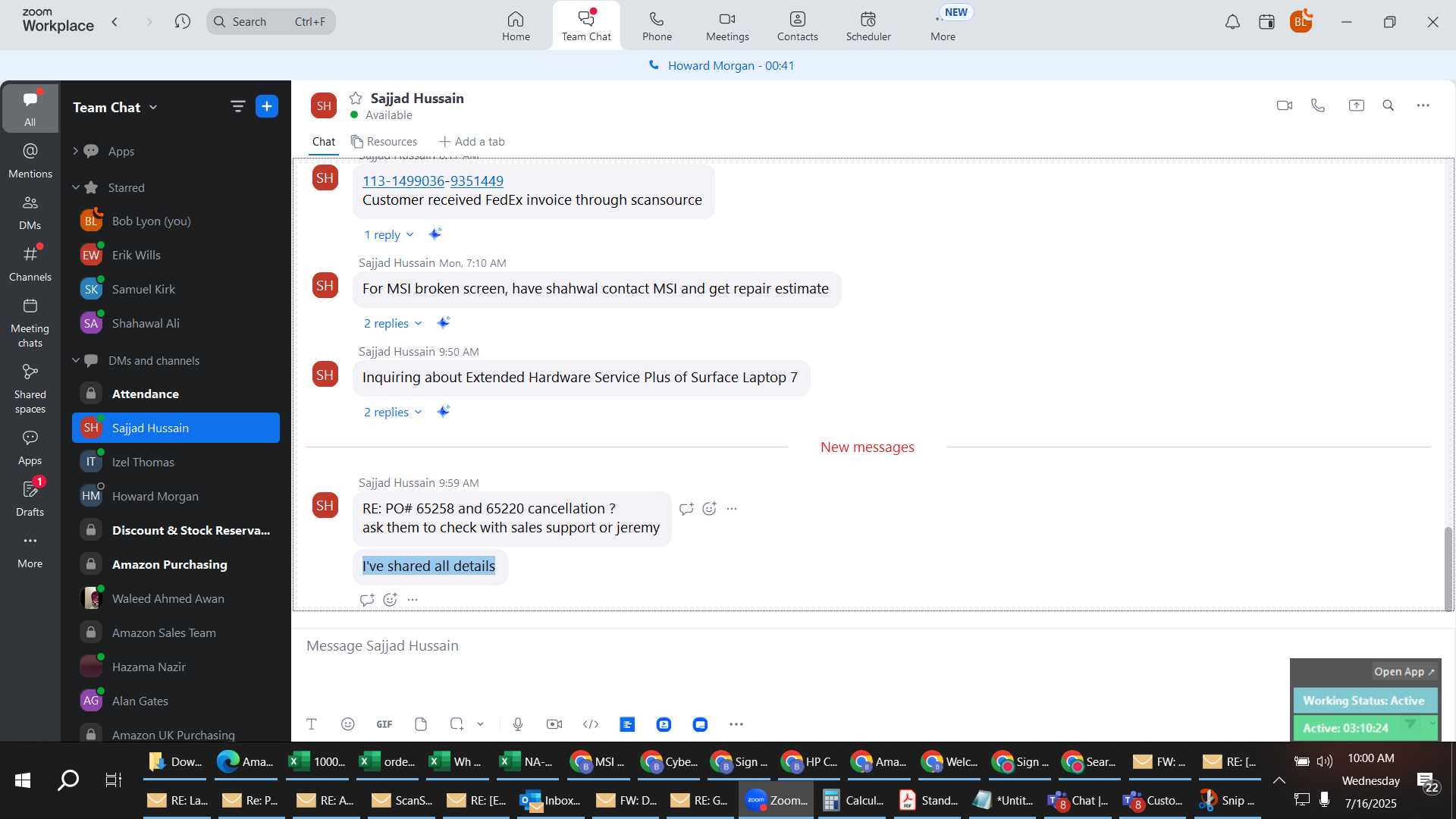Click the Open App button

[x=1404, y=672]
